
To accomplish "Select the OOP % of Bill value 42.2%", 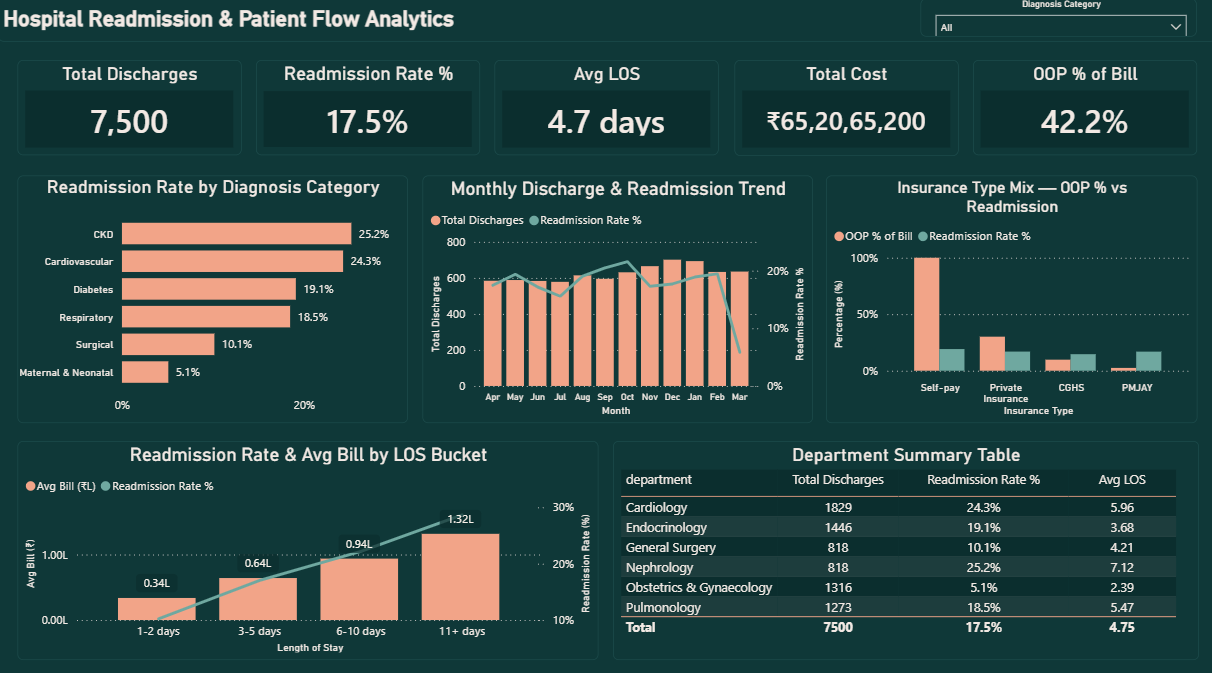I will tap(1084, 122).
